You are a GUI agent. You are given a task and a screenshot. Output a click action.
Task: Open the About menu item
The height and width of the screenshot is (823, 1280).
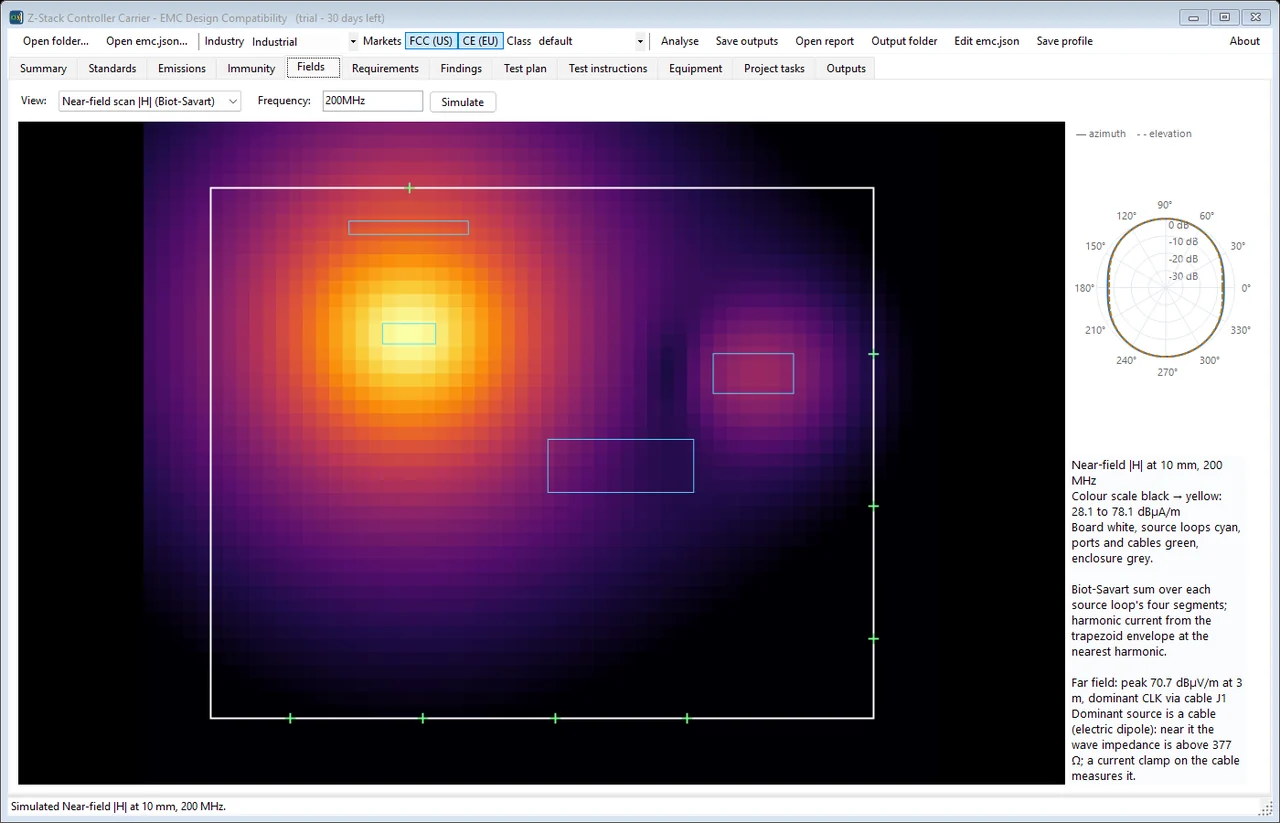pos(1245,41)
